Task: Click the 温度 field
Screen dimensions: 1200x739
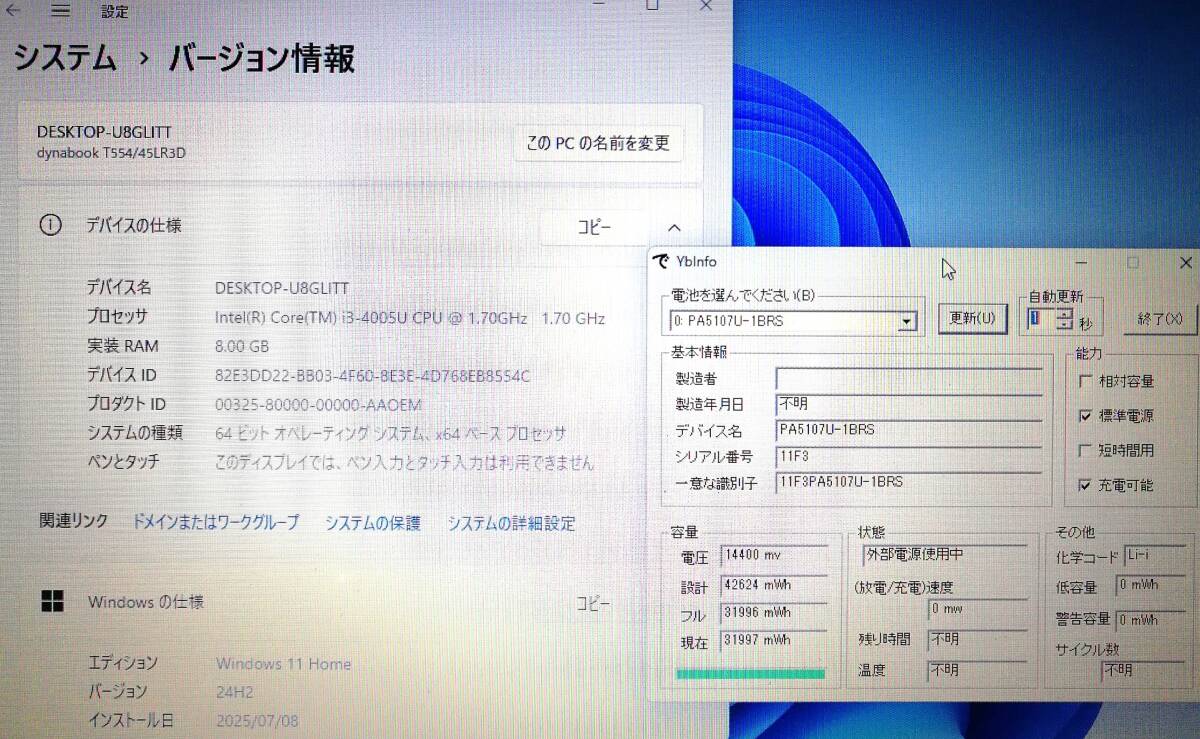Action: tap(978, 670)
